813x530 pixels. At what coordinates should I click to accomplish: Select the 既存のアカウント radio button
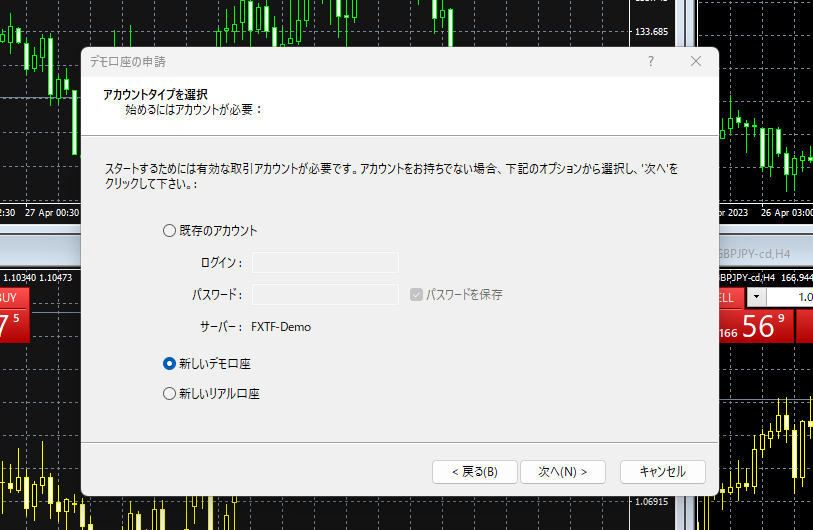tap(169, 230)
